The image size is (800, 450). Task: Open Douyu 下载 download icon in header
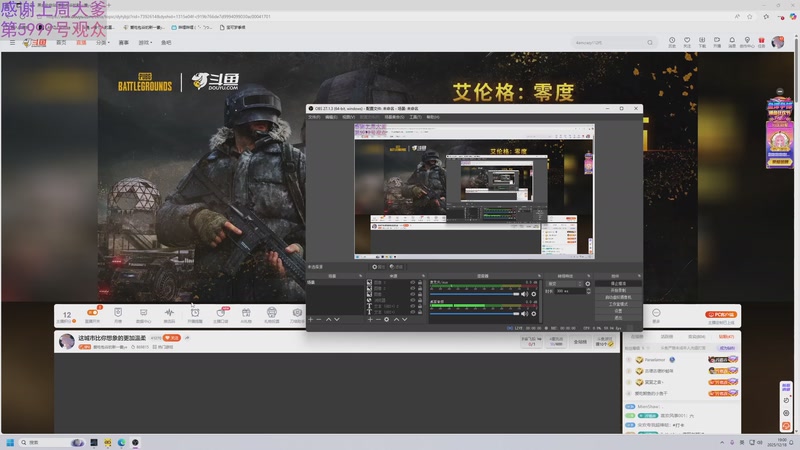pyautogui.click(x=702, y=42)
